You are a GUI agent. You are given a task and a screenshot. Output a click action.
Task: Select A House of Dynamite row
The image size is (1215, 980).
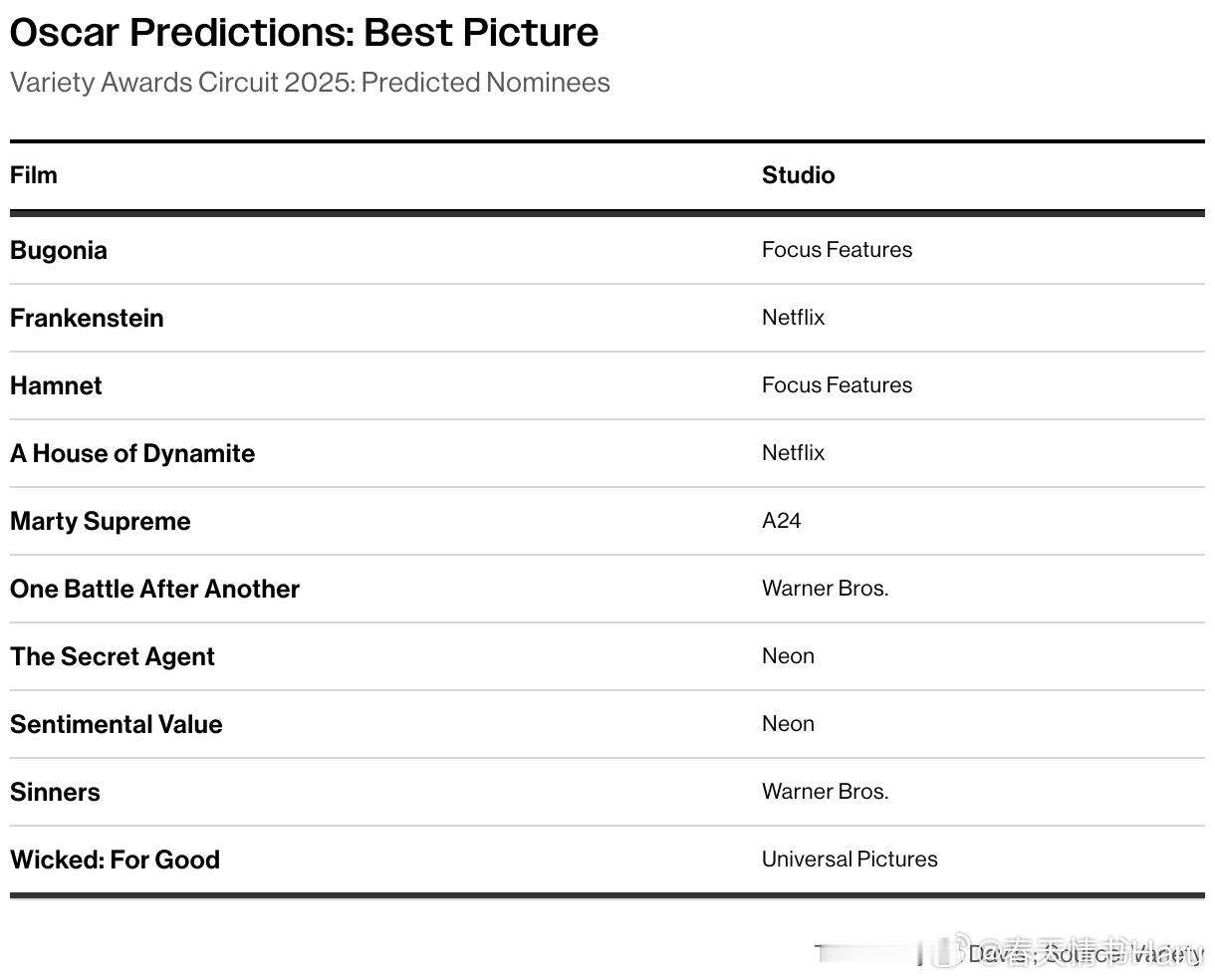tap(607, 453)
